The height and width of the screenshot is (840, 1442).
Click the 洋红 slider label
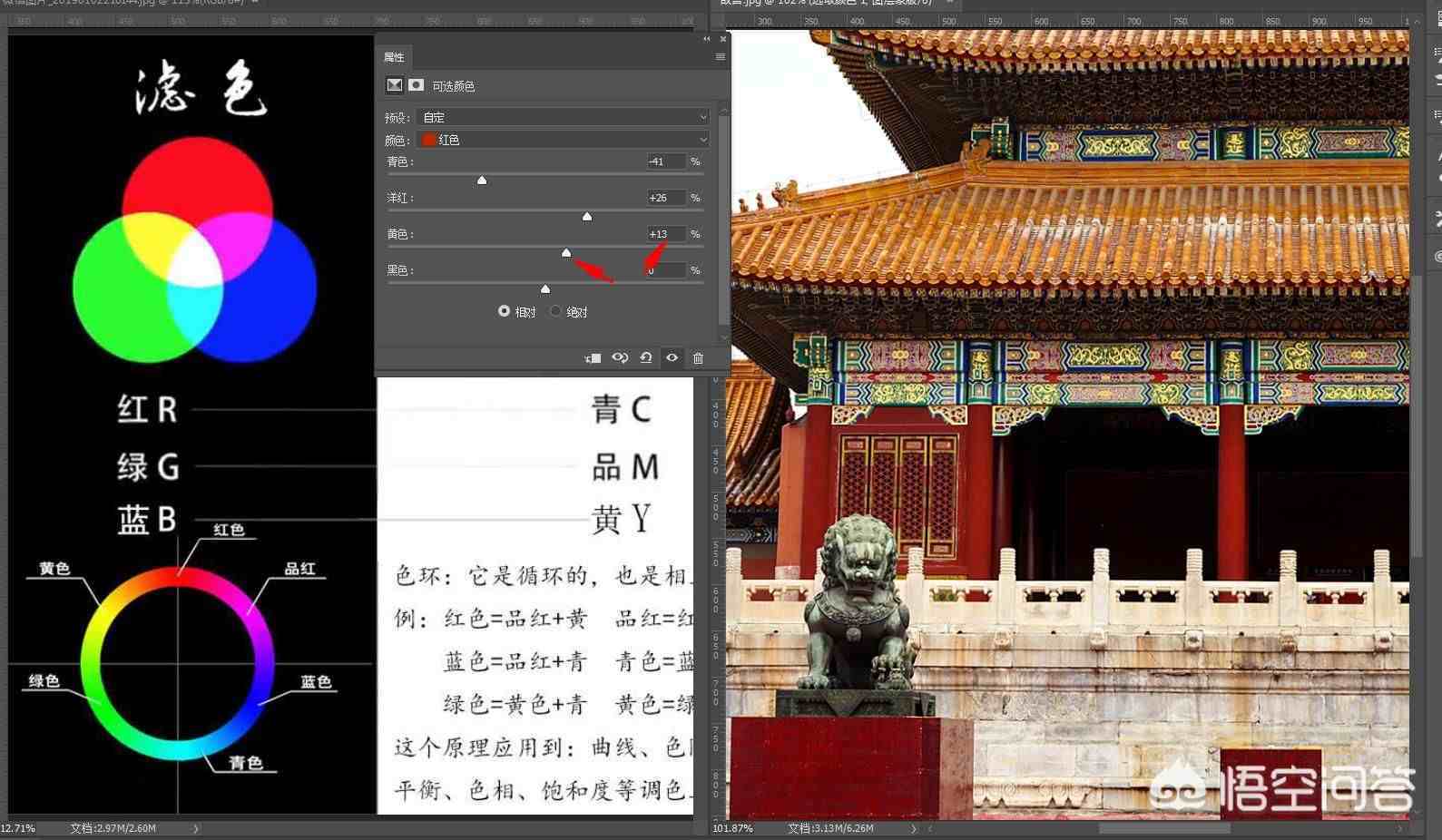(400, 198)
